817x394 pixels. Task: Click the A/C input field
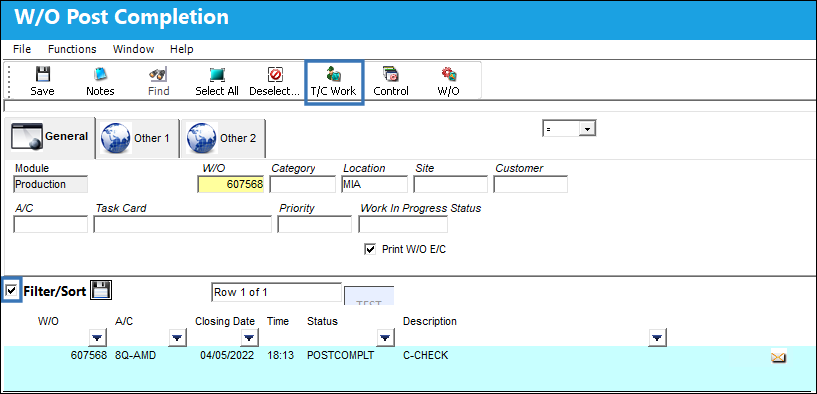tap(51, 224)
